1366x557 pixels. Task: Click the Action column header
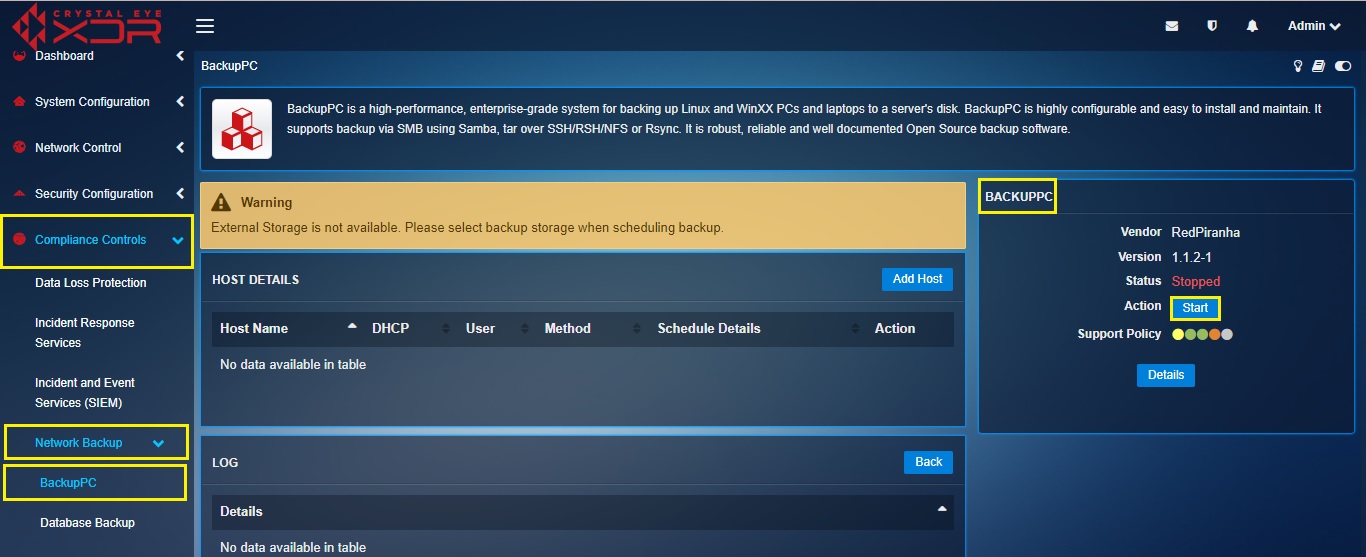(x=895, y=328)
